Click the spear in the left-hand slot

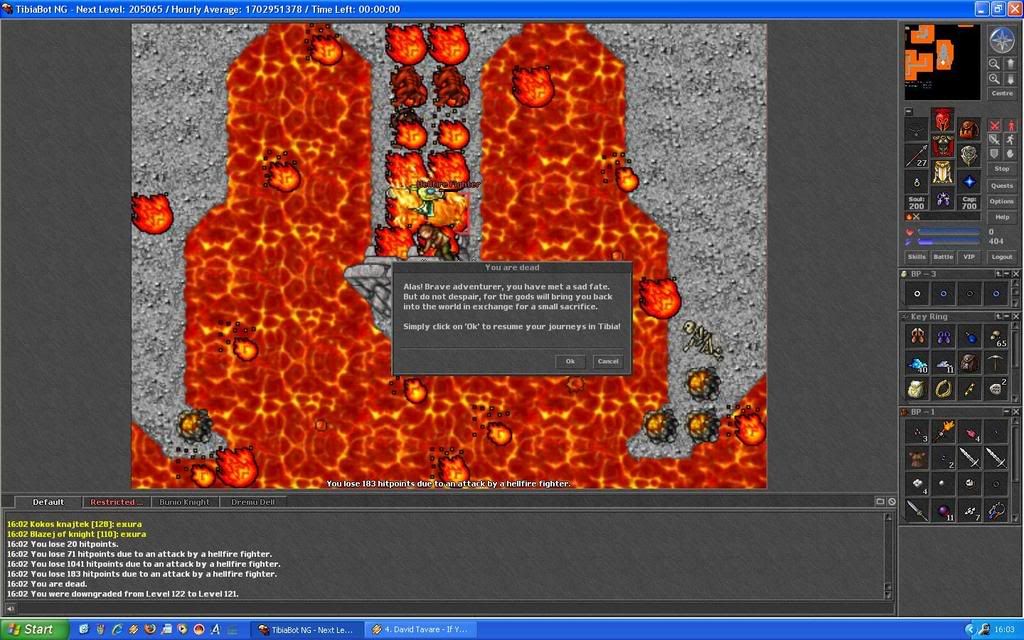coord(916,157)
